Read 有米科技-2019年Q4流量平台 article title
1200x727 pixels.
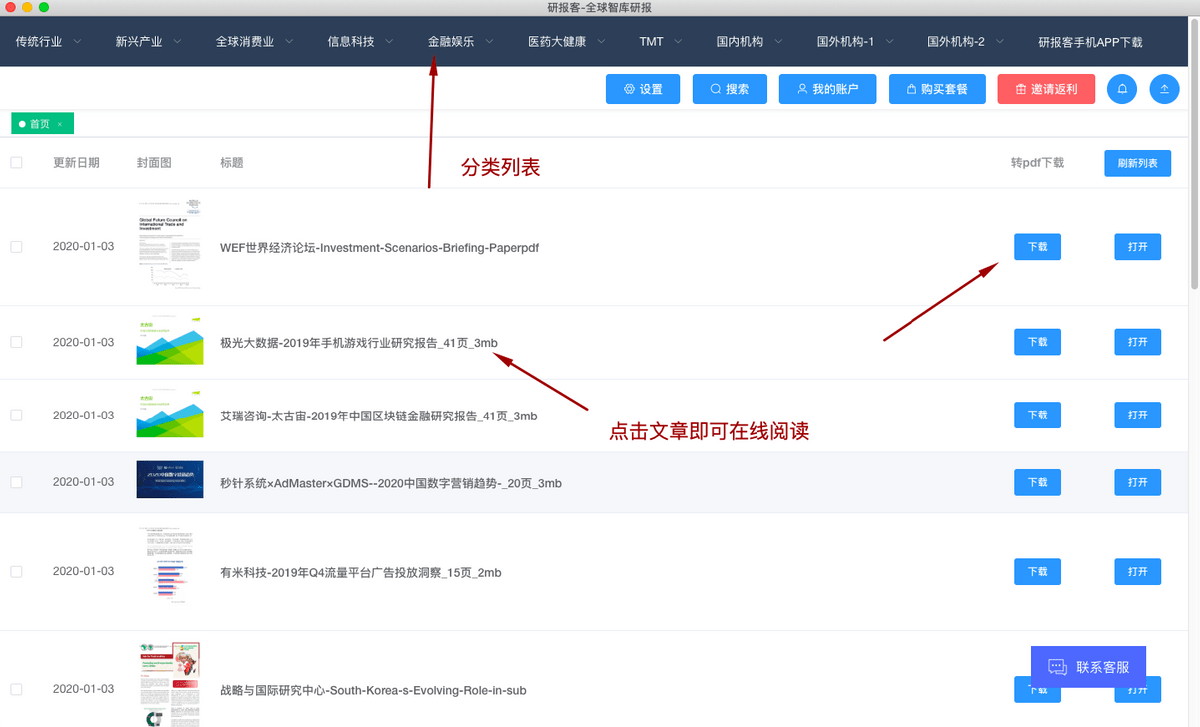point(361,572)
